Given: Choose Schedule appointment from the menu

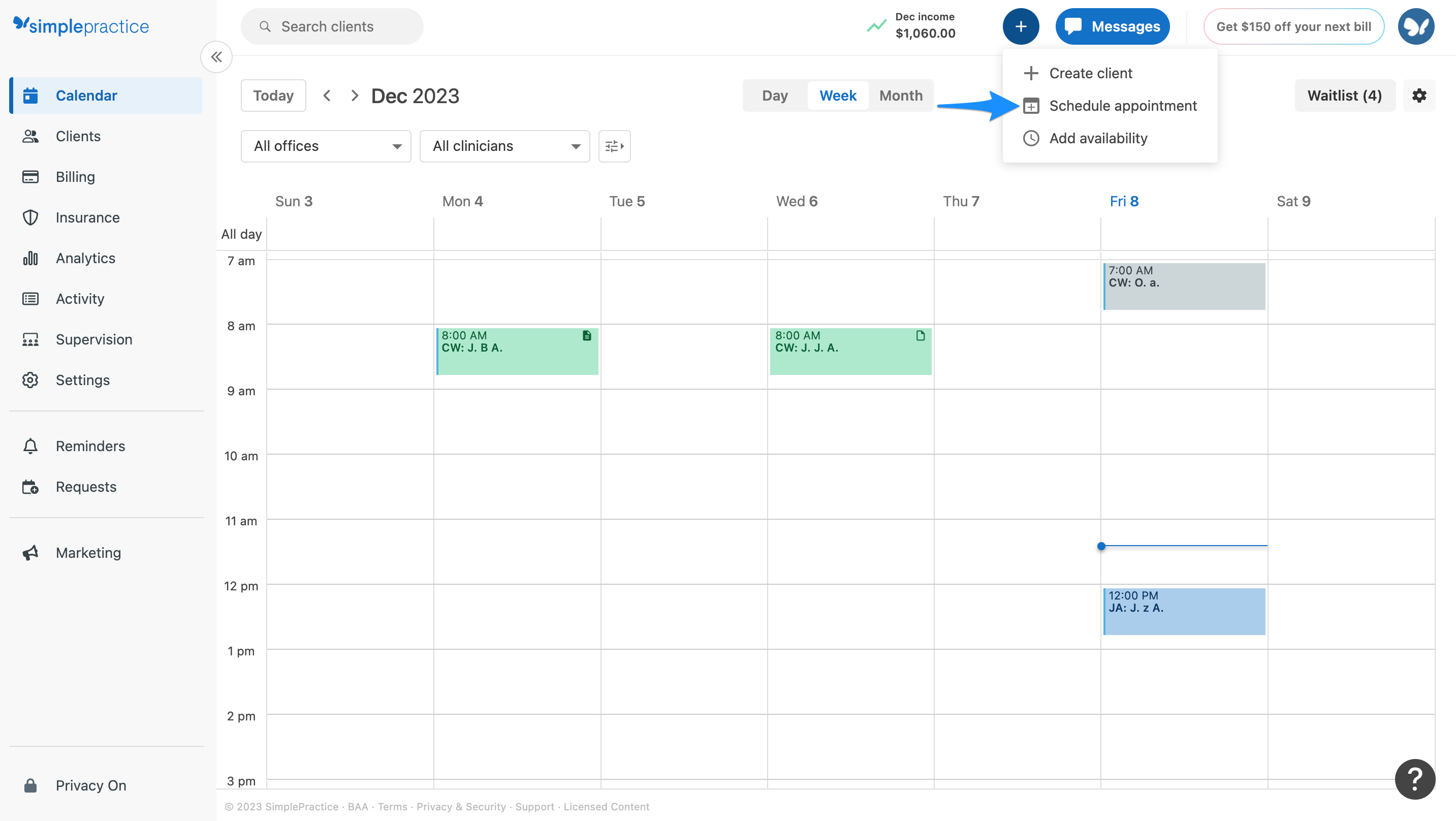Looking at the screenshot, I should pos(1123,105).
